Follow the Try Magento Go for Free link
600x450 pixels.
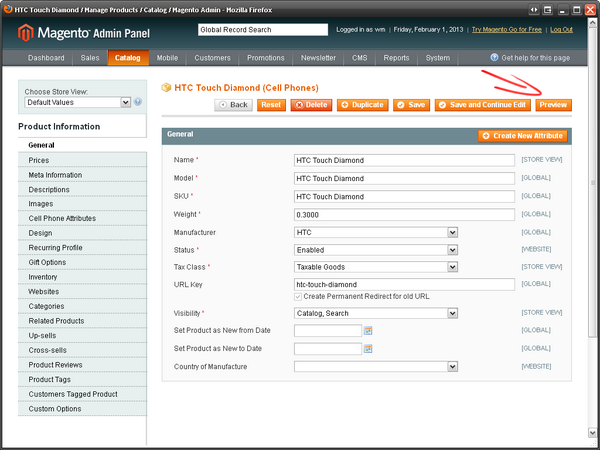pyautogui.click(x=507, y=29)
